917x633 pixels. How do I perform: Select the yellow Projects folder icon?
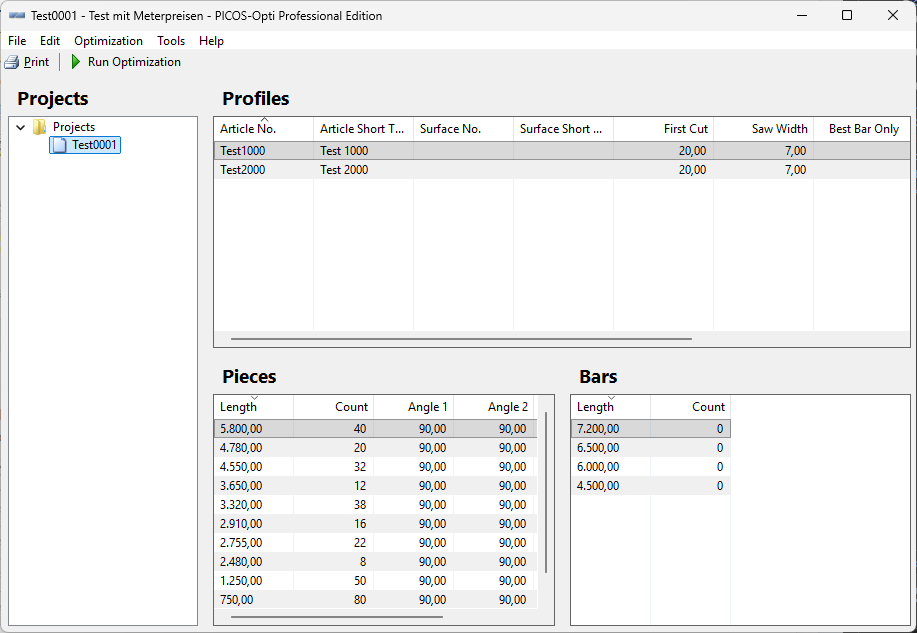[40, 127]
